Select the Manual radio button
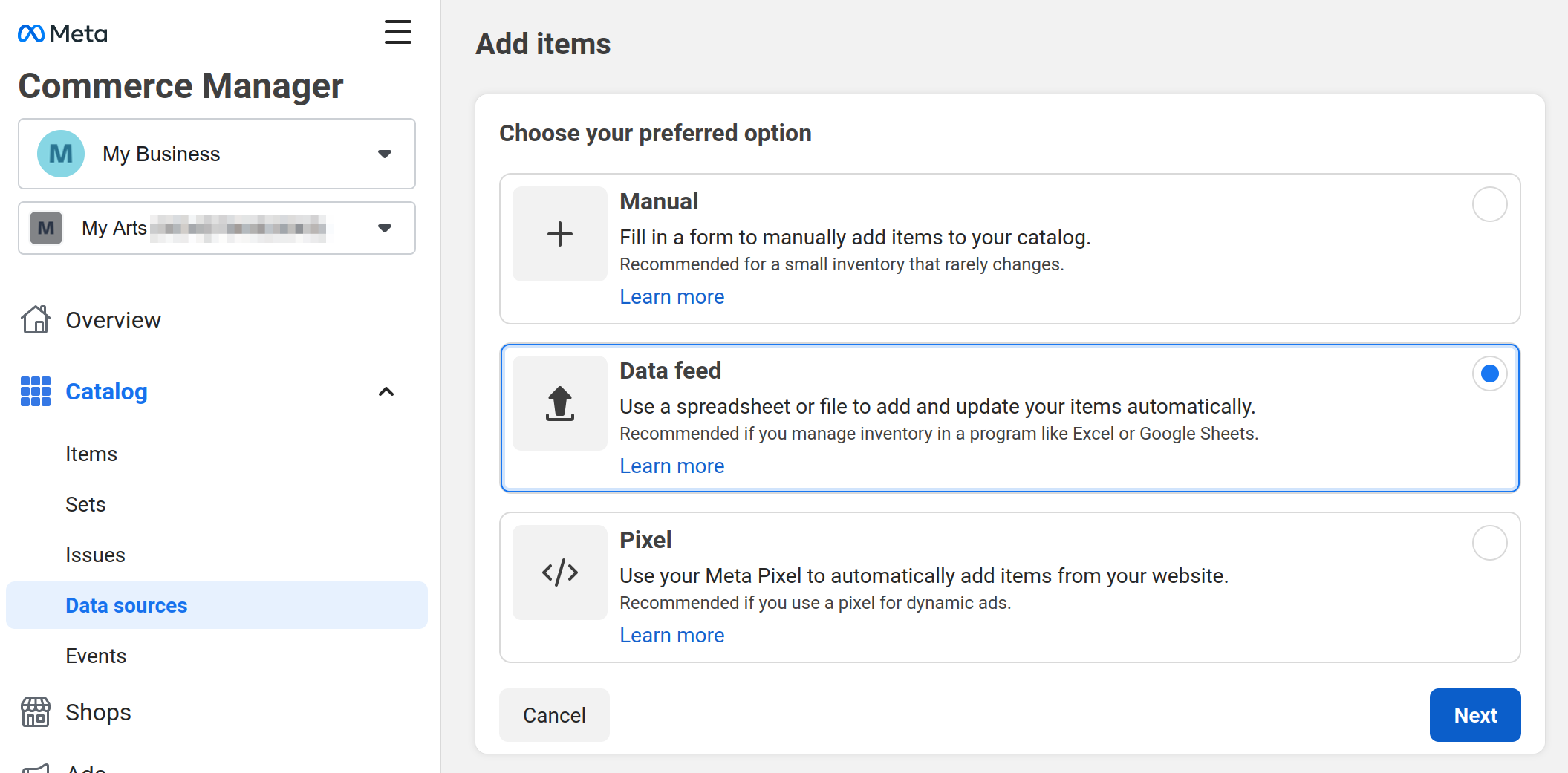 pyautogui.click(x=1489, y=204)
